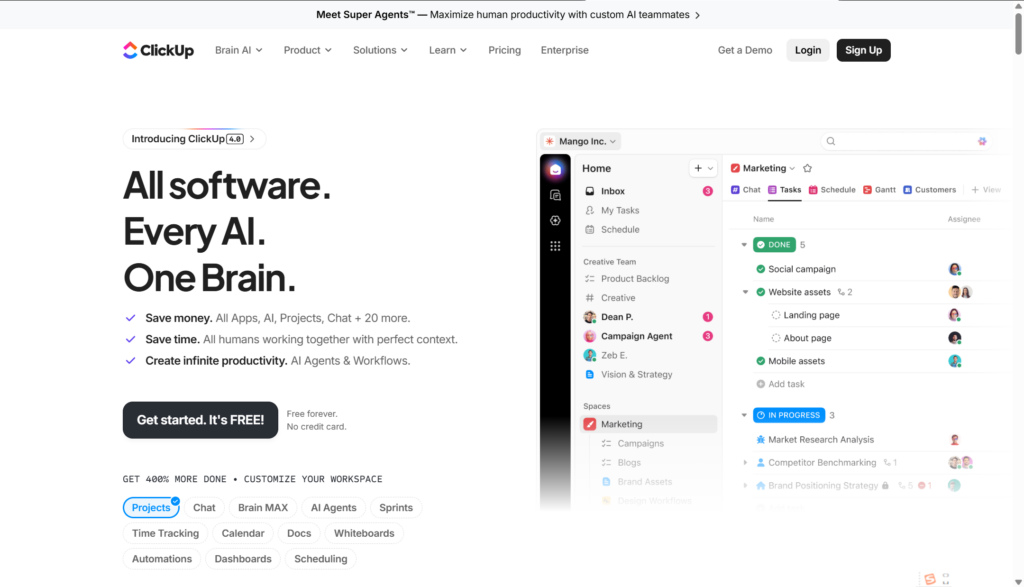1024x587 pixels.
Task: Select the Chat feature chip
Action: point(204,507)
